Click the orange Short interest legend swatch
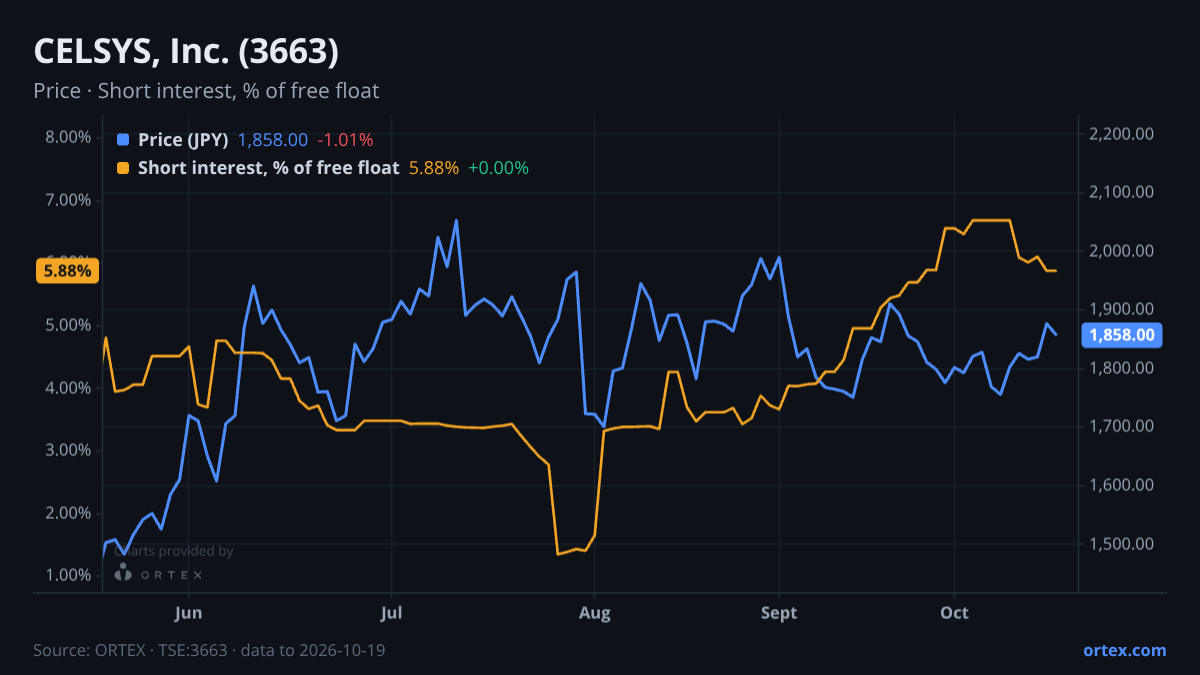The image size is (1200, 675). click(123, 168)
